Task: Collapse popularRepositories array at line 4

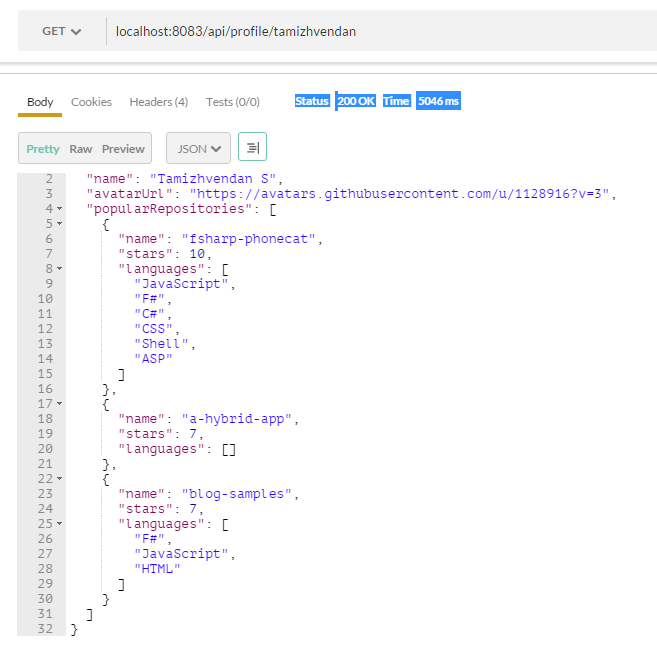Action: (x=59, y=209)
